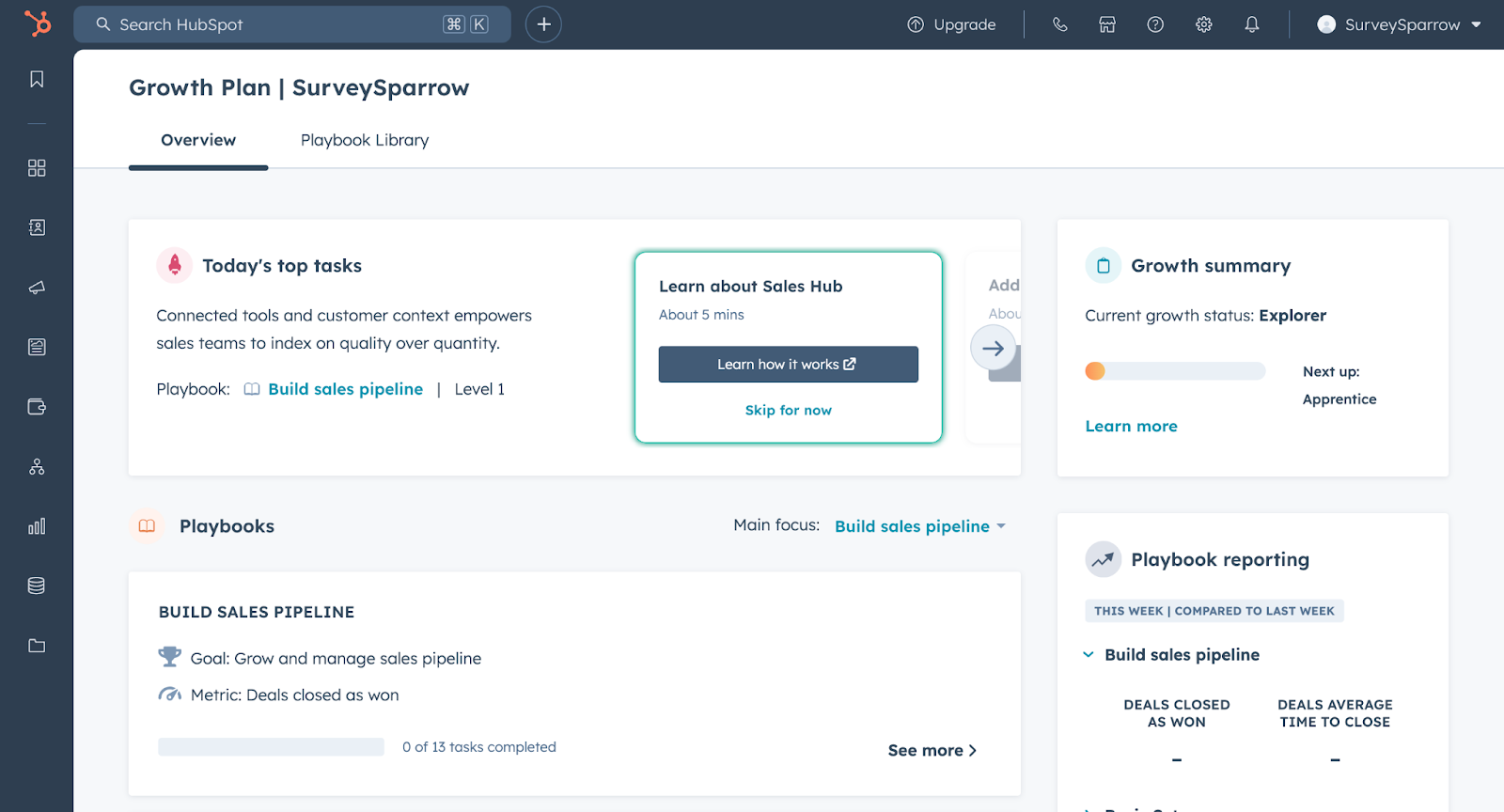This screenshot has height=812, width=1504.
Task: Open the Notifications bell
Action: (1251, 24)
